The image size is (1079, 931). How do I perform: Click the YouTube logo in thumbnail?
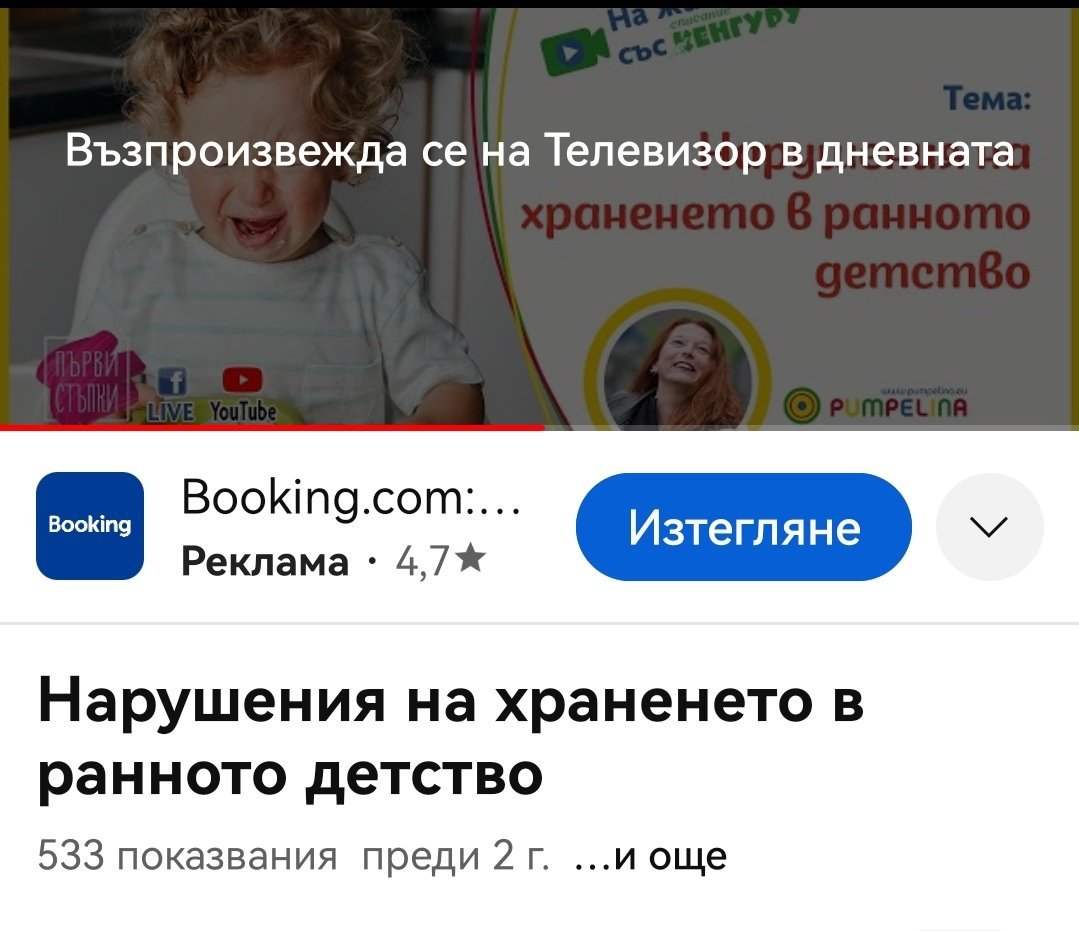243,395
